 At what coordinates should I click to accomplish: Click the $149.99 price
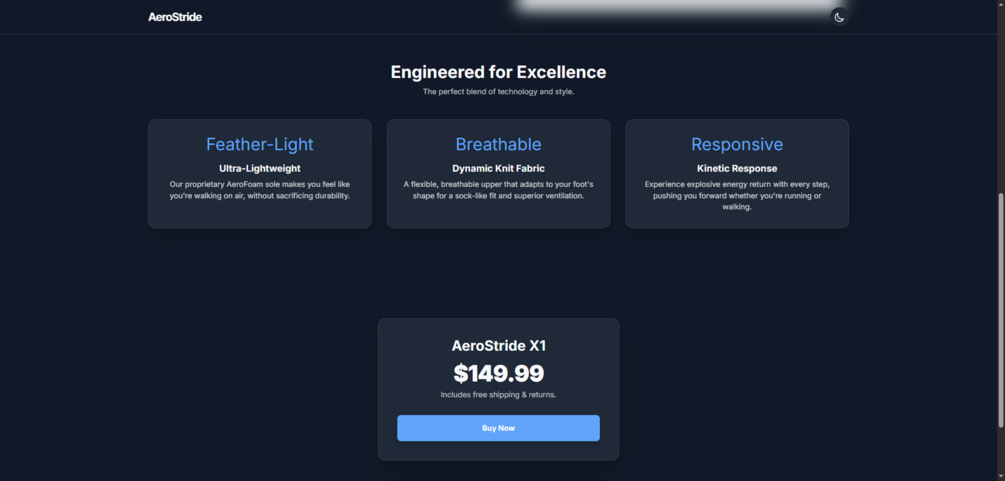pyautogui.click(x=498, y=374)
